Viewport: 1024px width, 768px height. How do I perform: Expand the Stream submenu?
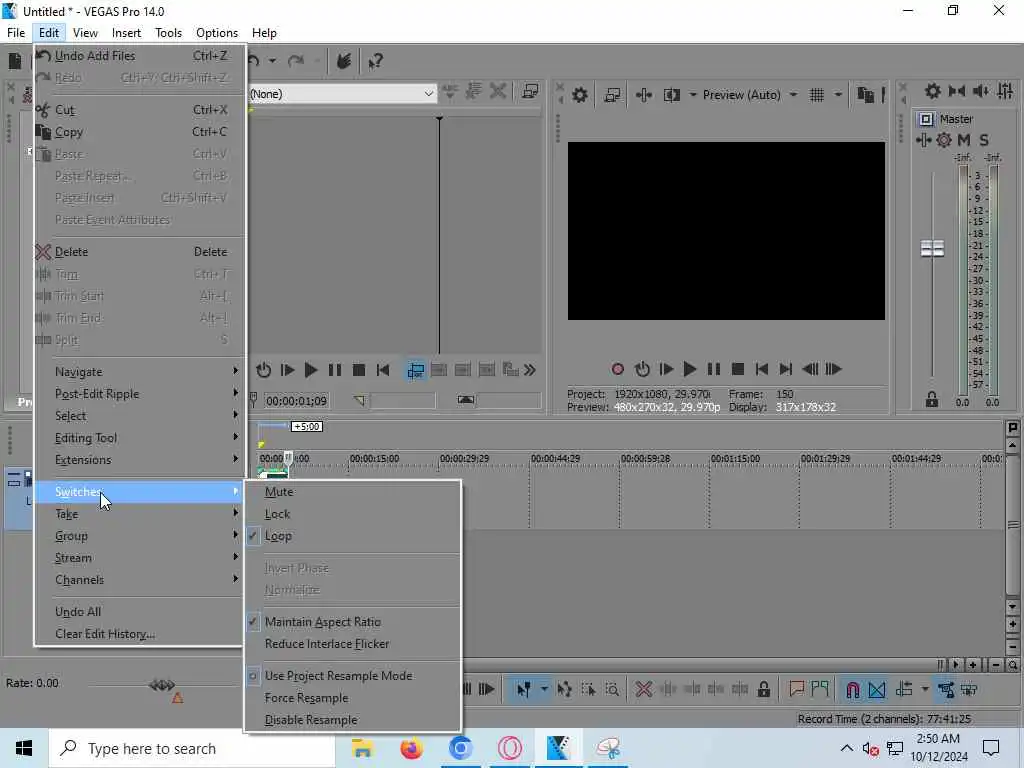pos(139,558)
